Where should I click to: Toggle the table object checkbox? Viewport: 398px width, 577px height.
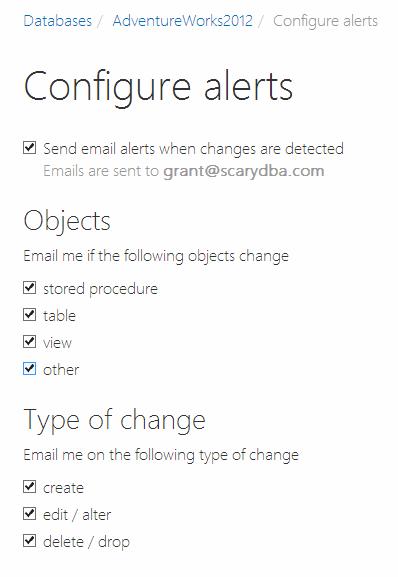(x=29, y=315)
